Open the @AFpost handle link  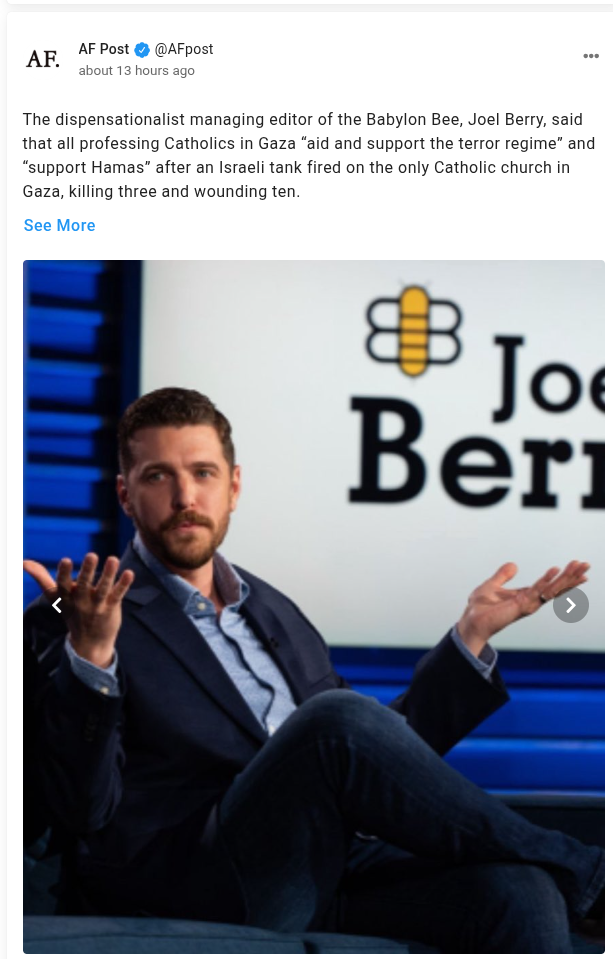pyautogui.click(x=184, y=49)
